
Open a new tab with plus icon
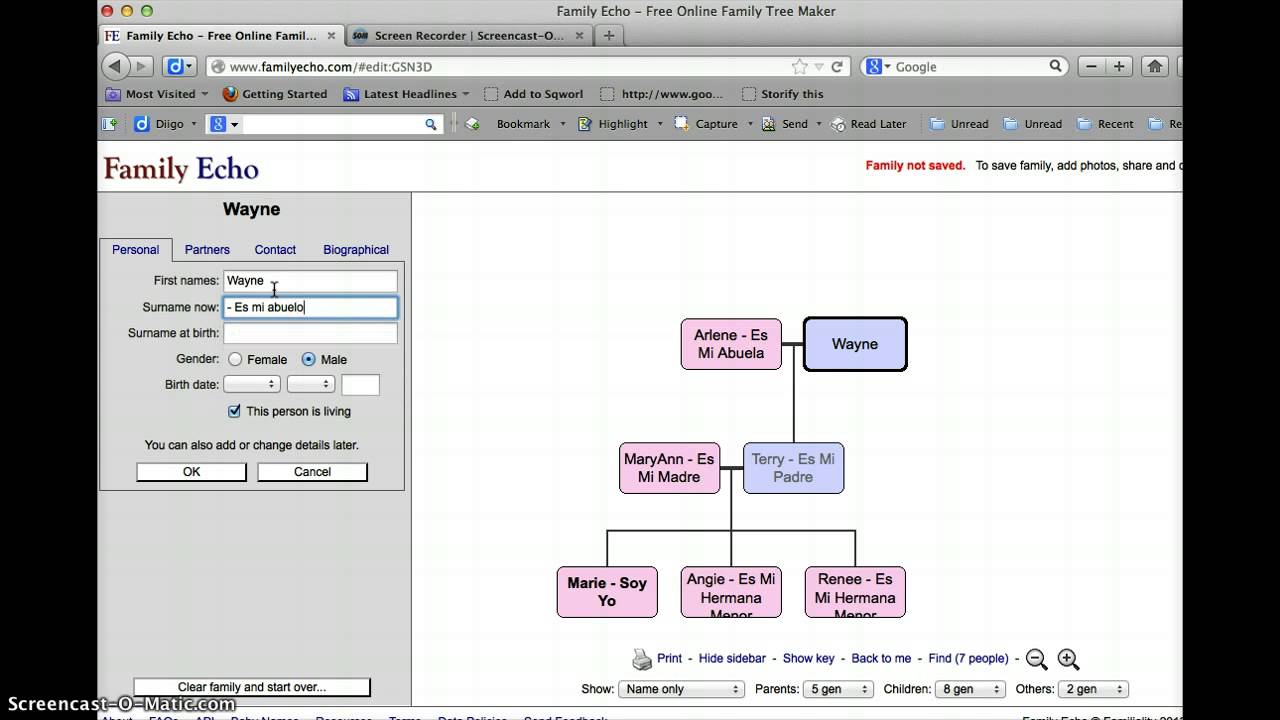point(608,35)
